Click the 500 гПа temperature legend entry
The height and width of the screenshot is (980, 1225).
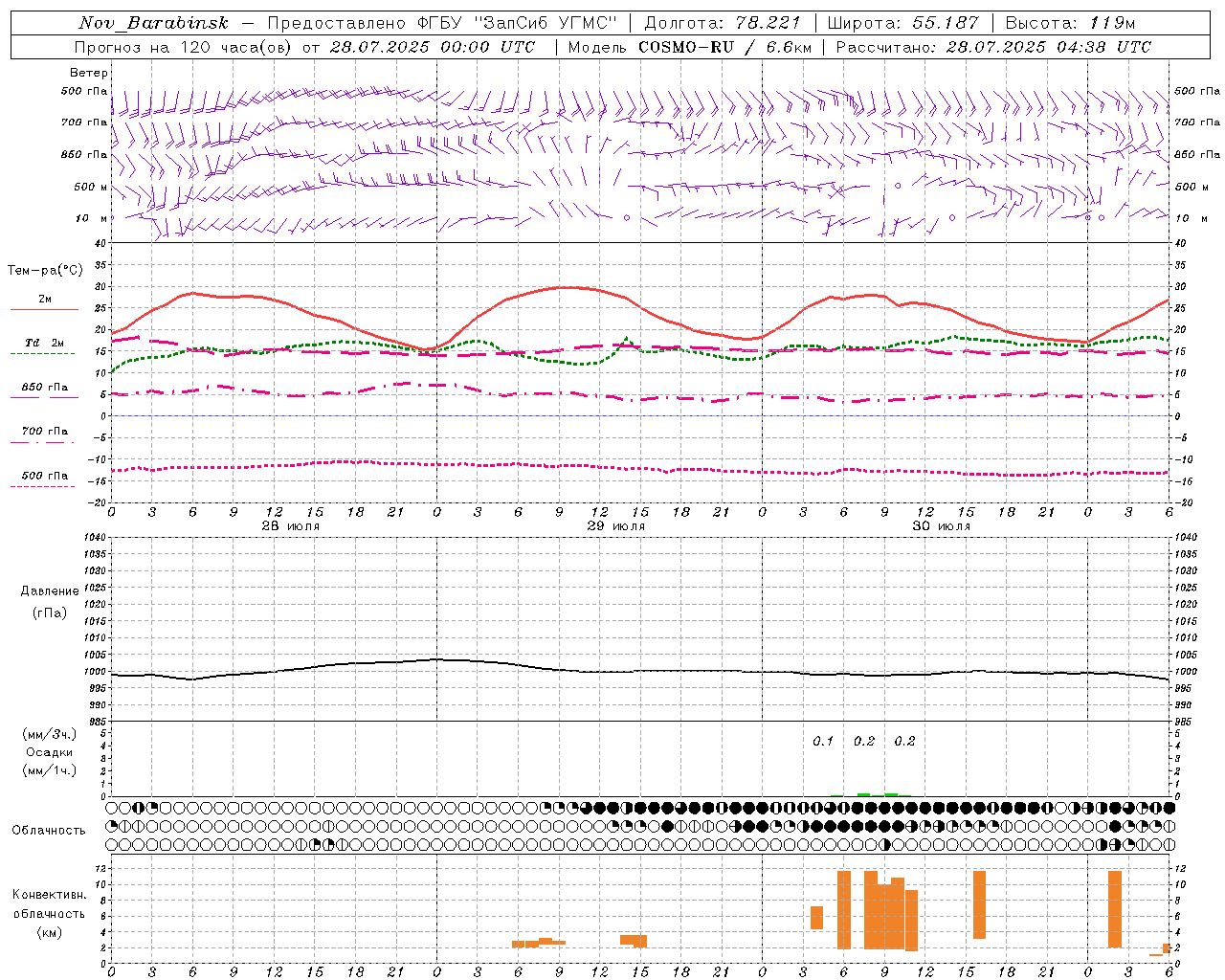tap(44, 476)
